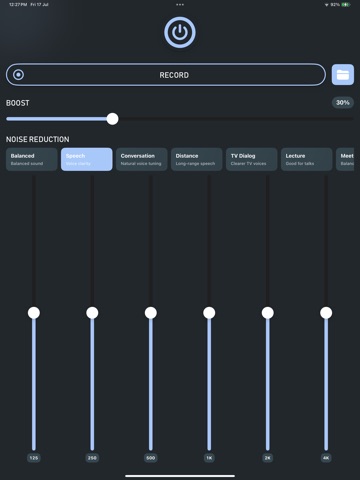
Task: Click the 500 Hz equalizer slider knob
Action: 151,313
